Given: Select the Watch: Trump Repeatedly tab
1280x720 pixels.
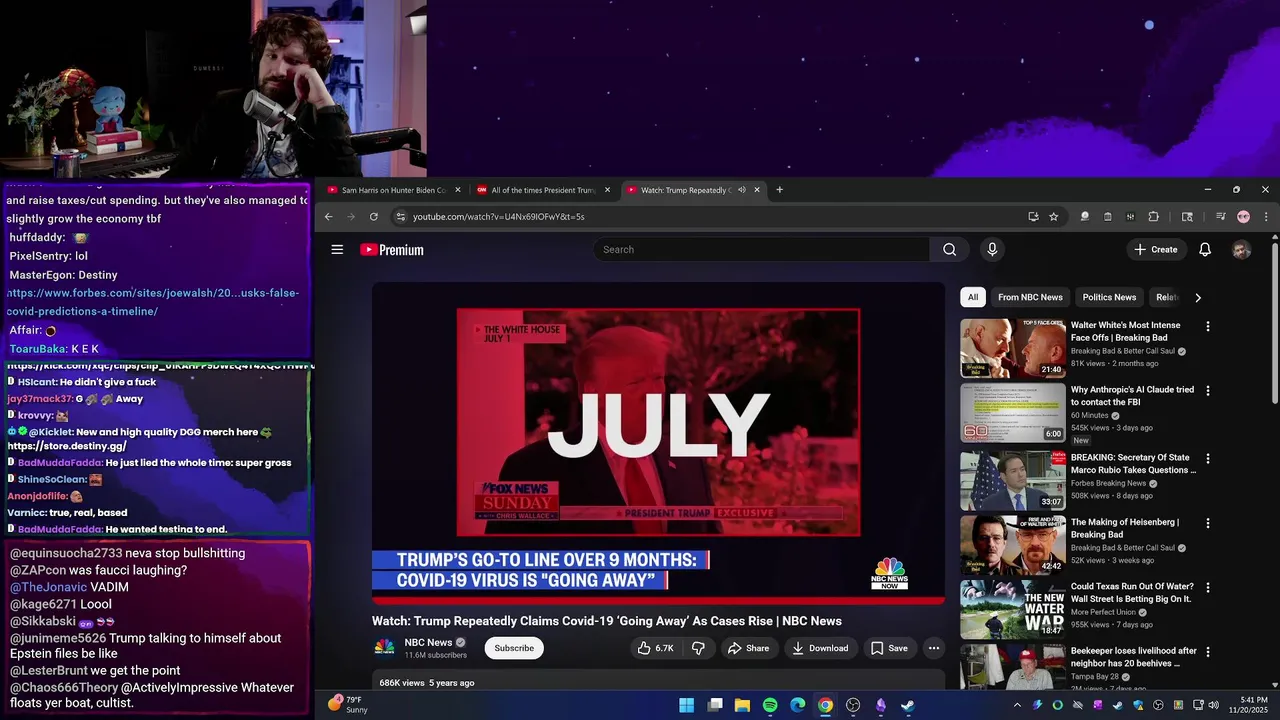Looking at the screenshot, I should (x=692, y=190).
